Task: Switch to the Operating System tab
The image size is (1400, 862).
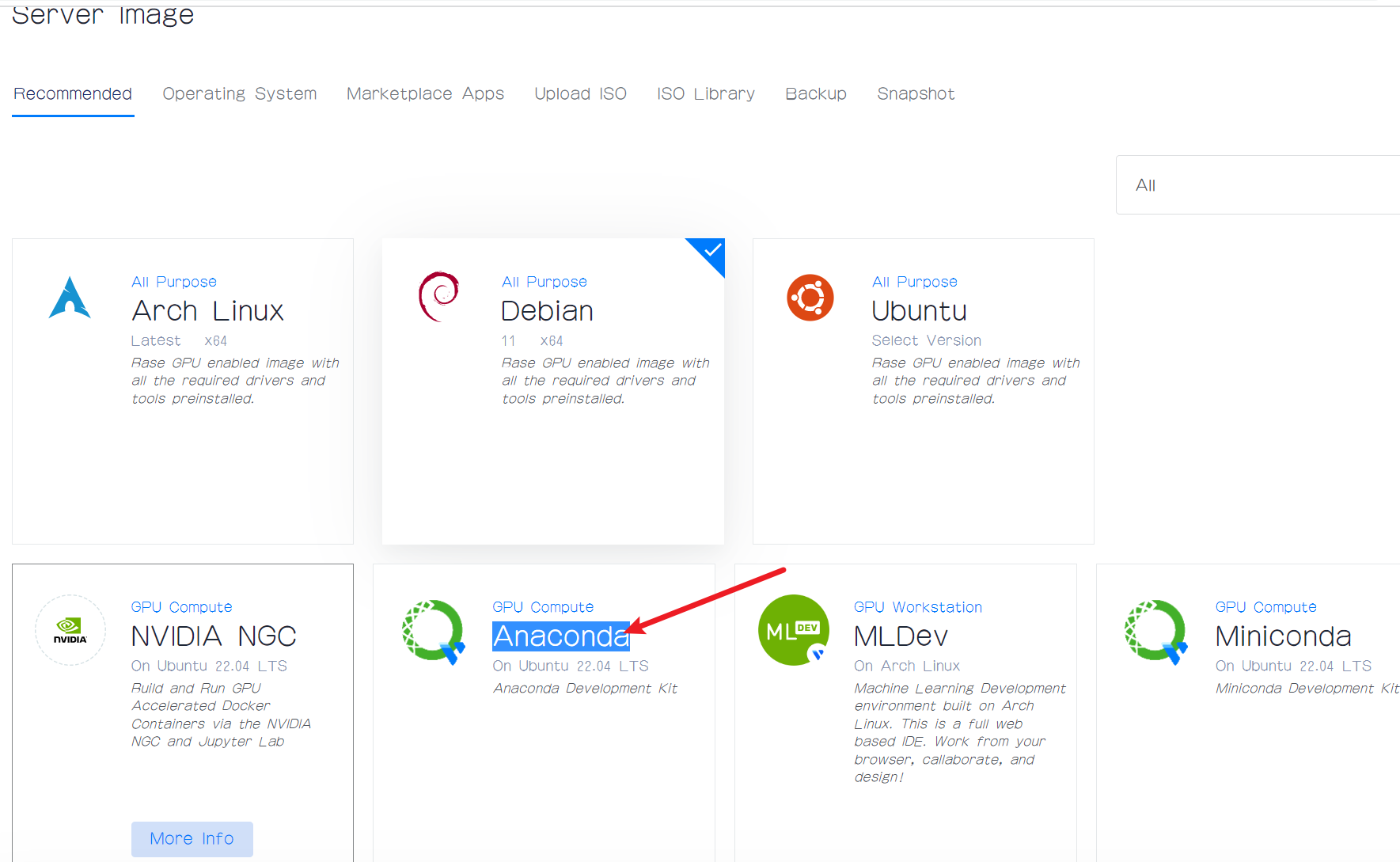Action: tap(240, 94)
